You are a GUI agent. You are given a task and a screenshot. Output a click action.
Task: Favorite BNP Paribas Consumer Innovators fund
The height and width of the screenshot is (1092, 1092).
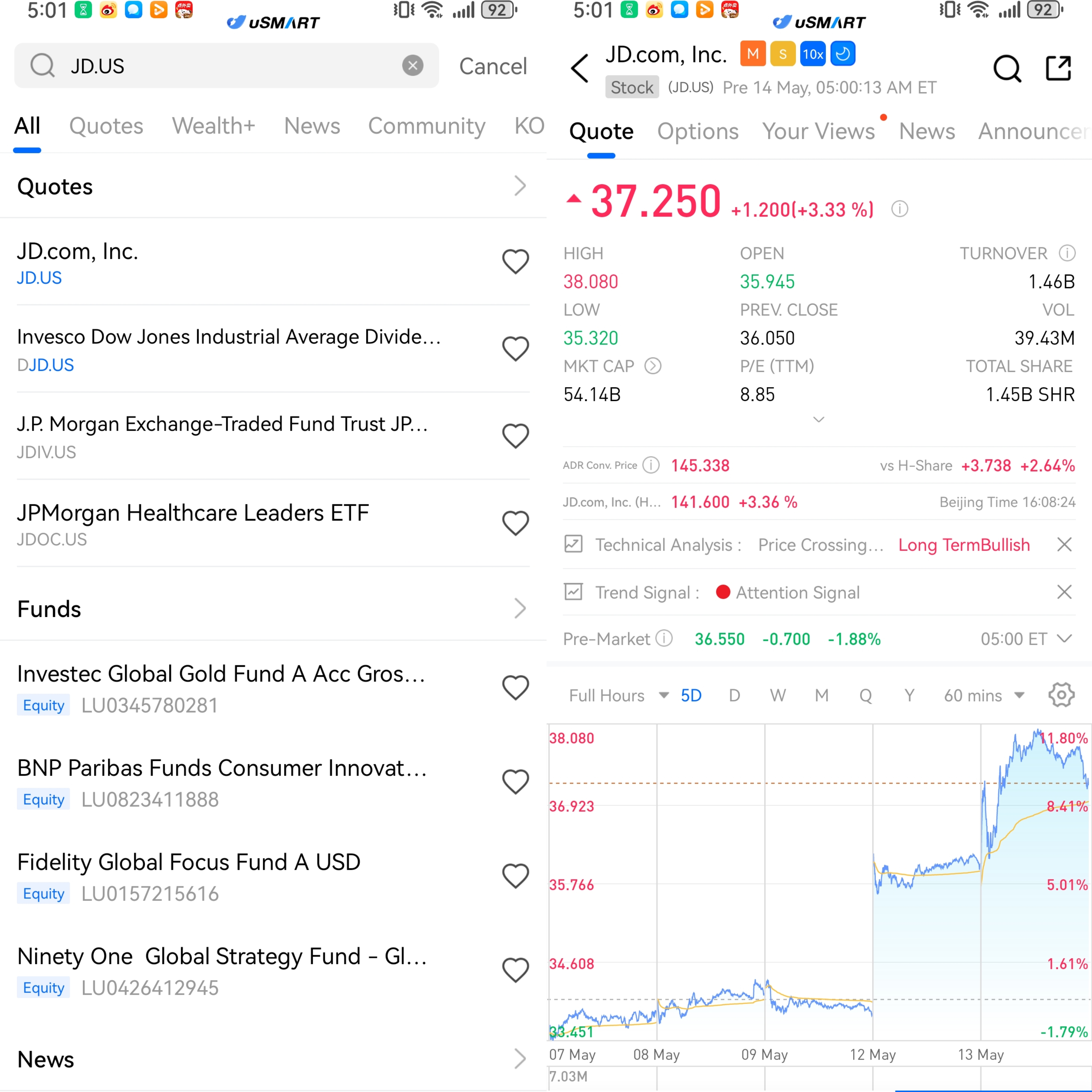[x=516, y=782]
